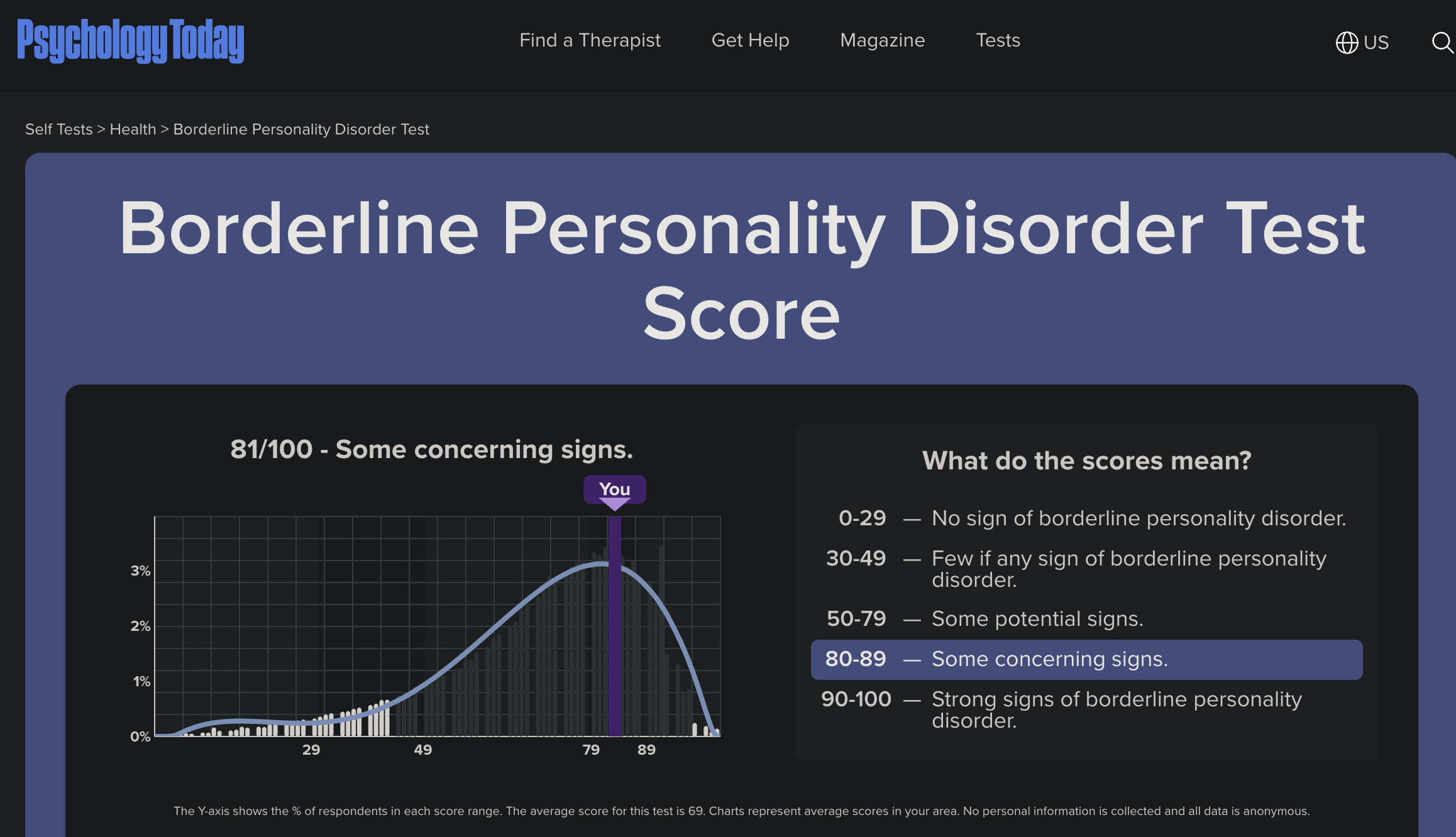
Task: Click the Psychology Today logo
Action: pos(130,41)
